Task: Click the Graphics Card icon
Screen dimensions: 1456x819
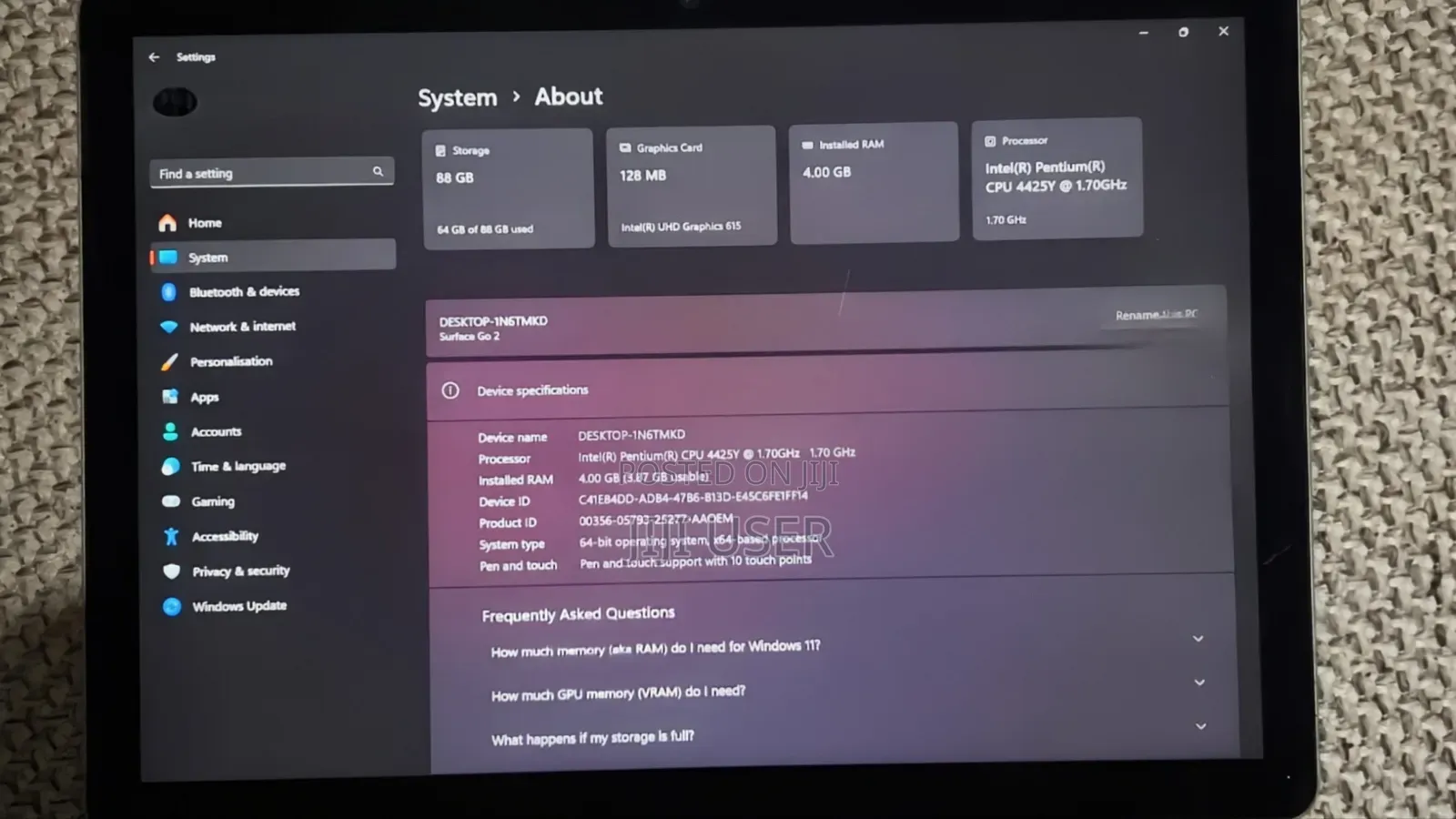Action: point(625,147)
